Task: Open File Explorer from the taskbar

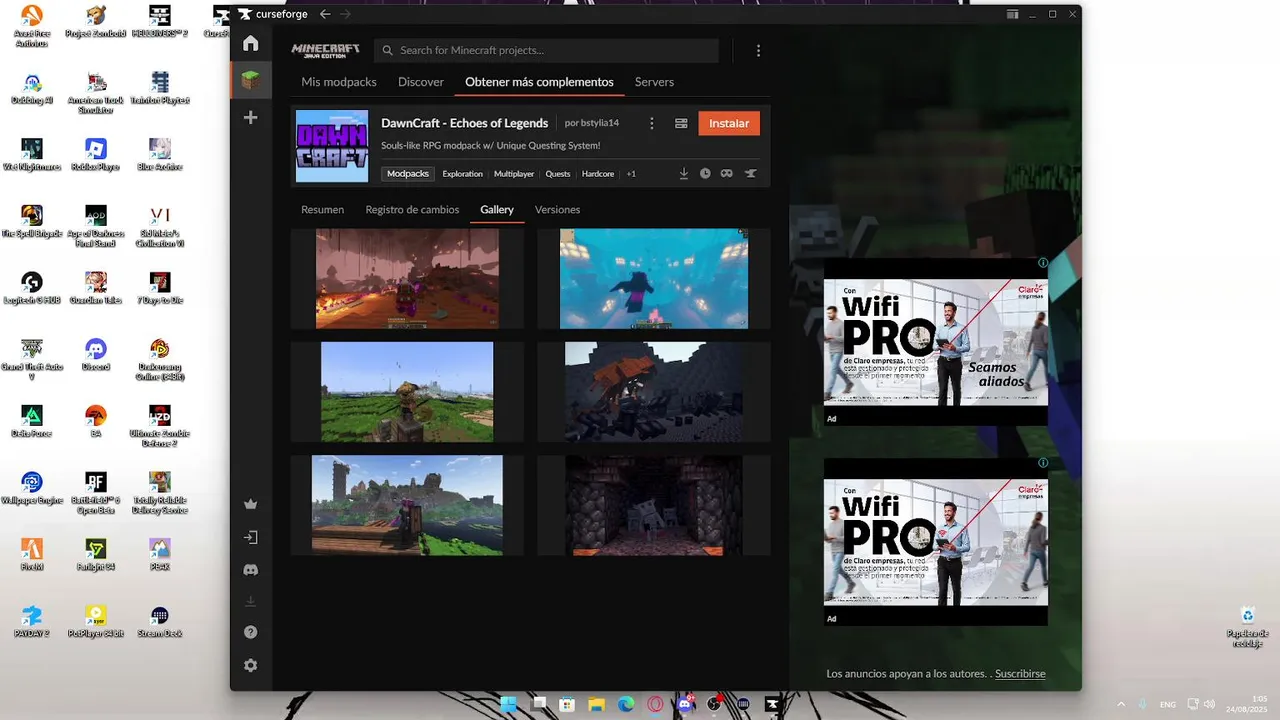Action: tap(596, 704)
